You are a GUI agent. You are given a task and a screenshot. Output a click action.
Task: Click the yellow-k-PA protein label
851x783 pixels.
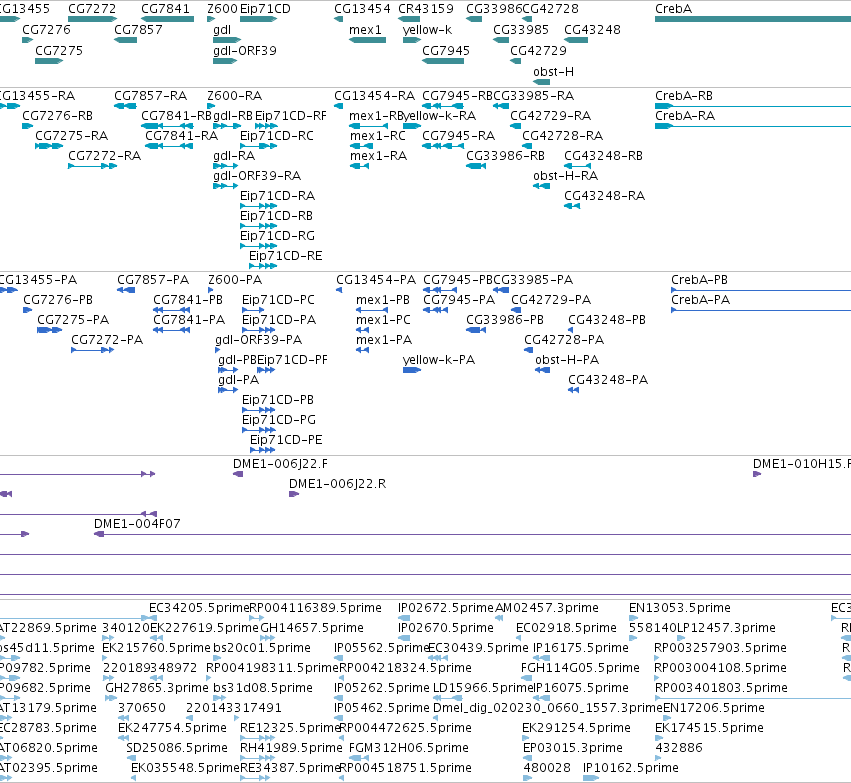coord(439,360)
